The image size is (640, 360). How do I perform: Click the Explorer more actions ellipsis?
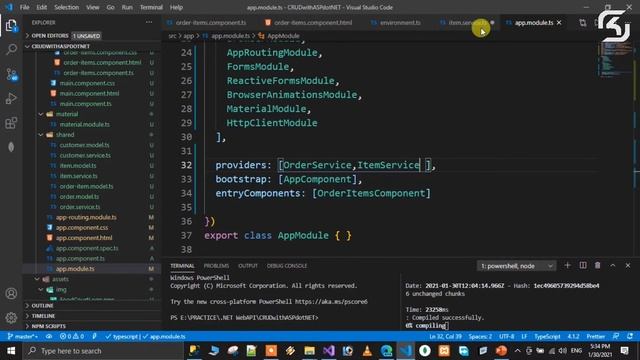[149, 22]
